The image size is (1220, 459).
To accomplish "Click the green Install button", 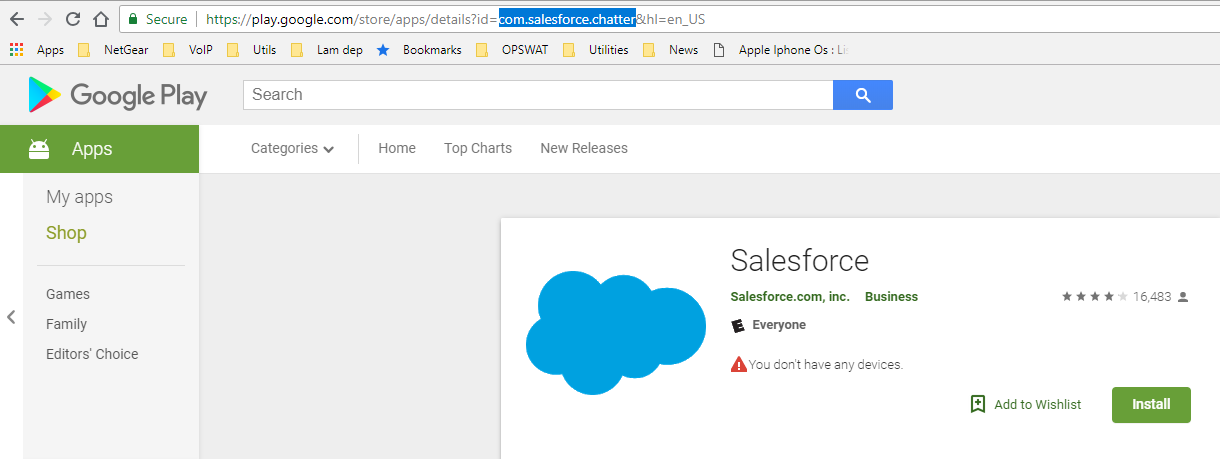I will pos(1151,405).
